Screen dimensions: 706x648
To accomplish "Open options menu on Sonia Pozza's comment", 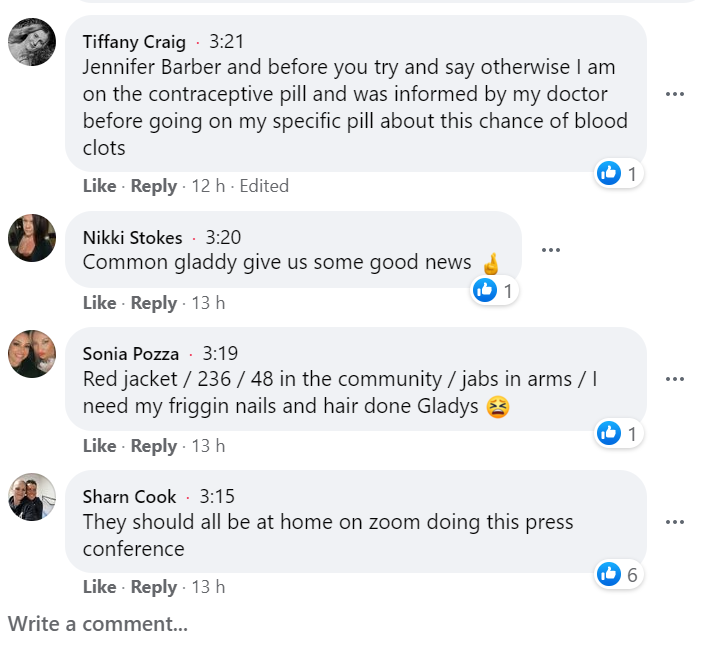I will click(x=675, y=380).
